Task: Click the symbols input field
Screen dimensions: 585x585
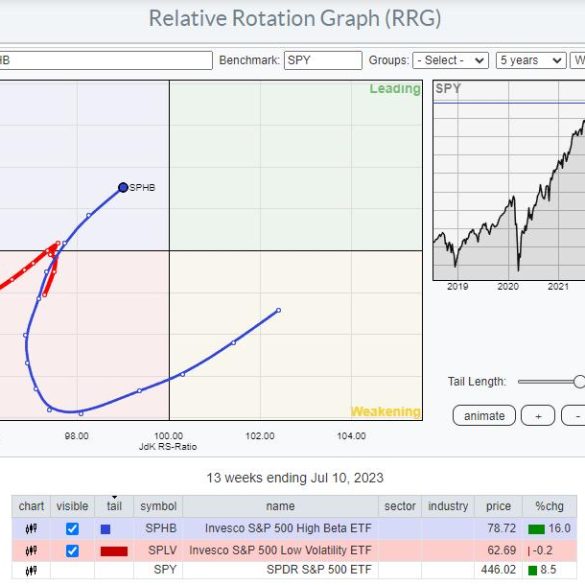Action: pyautogui.click(x=106, y=60)
